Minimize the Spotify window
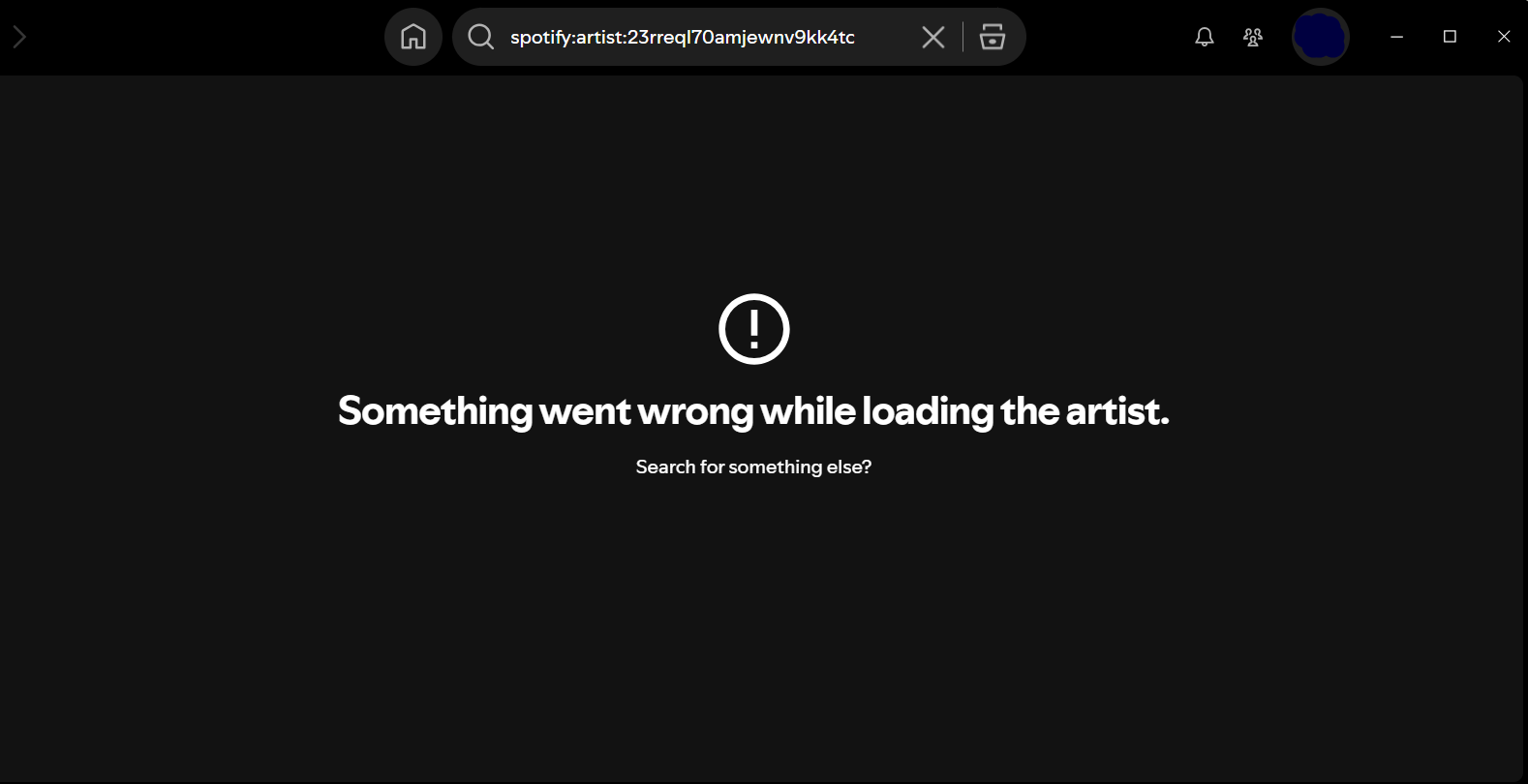Viewport: 1528px width, 784px height. [1396, 37]
